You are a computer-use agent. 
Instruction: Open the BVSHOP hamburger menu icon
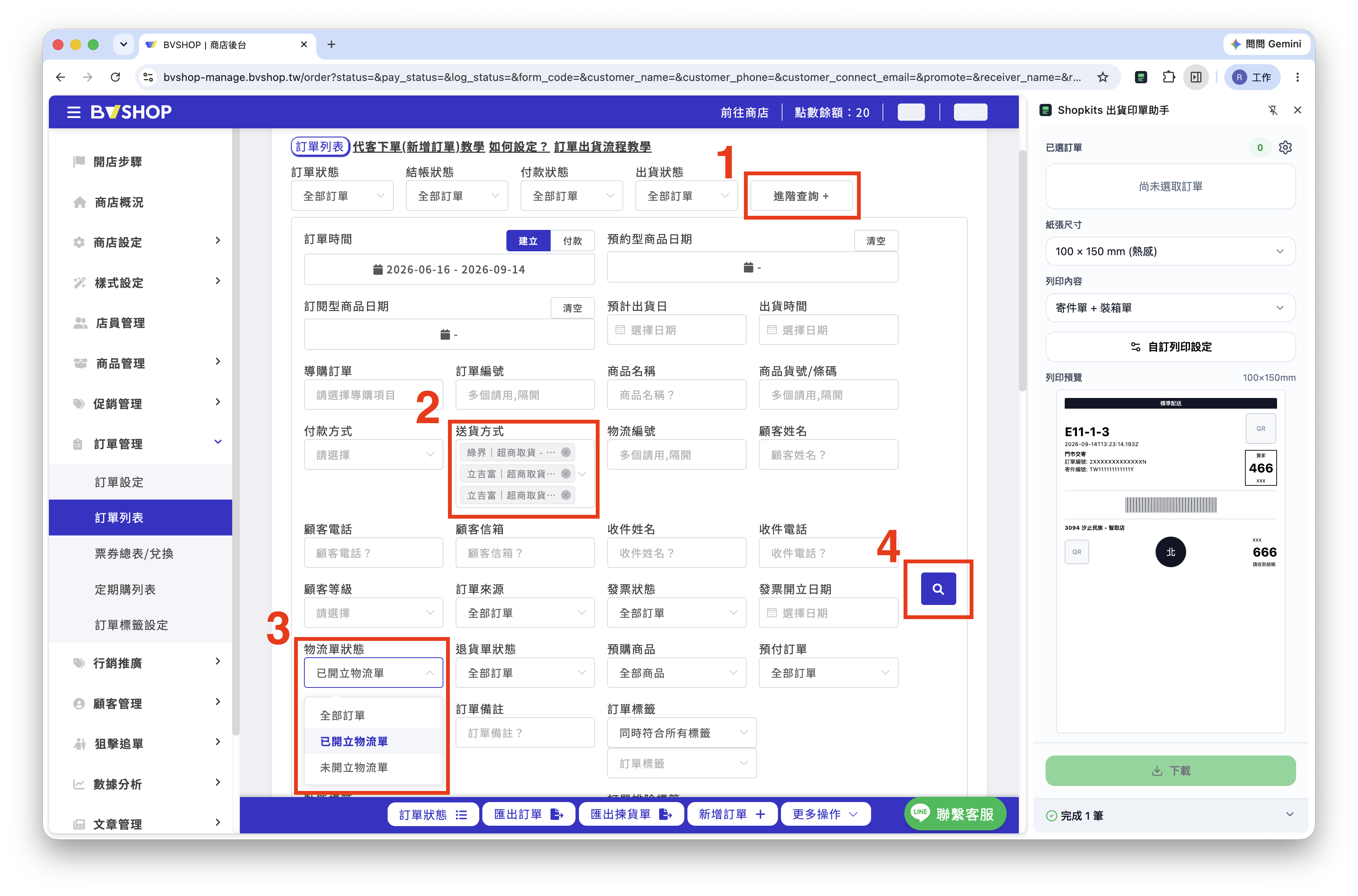coord(73,112)
